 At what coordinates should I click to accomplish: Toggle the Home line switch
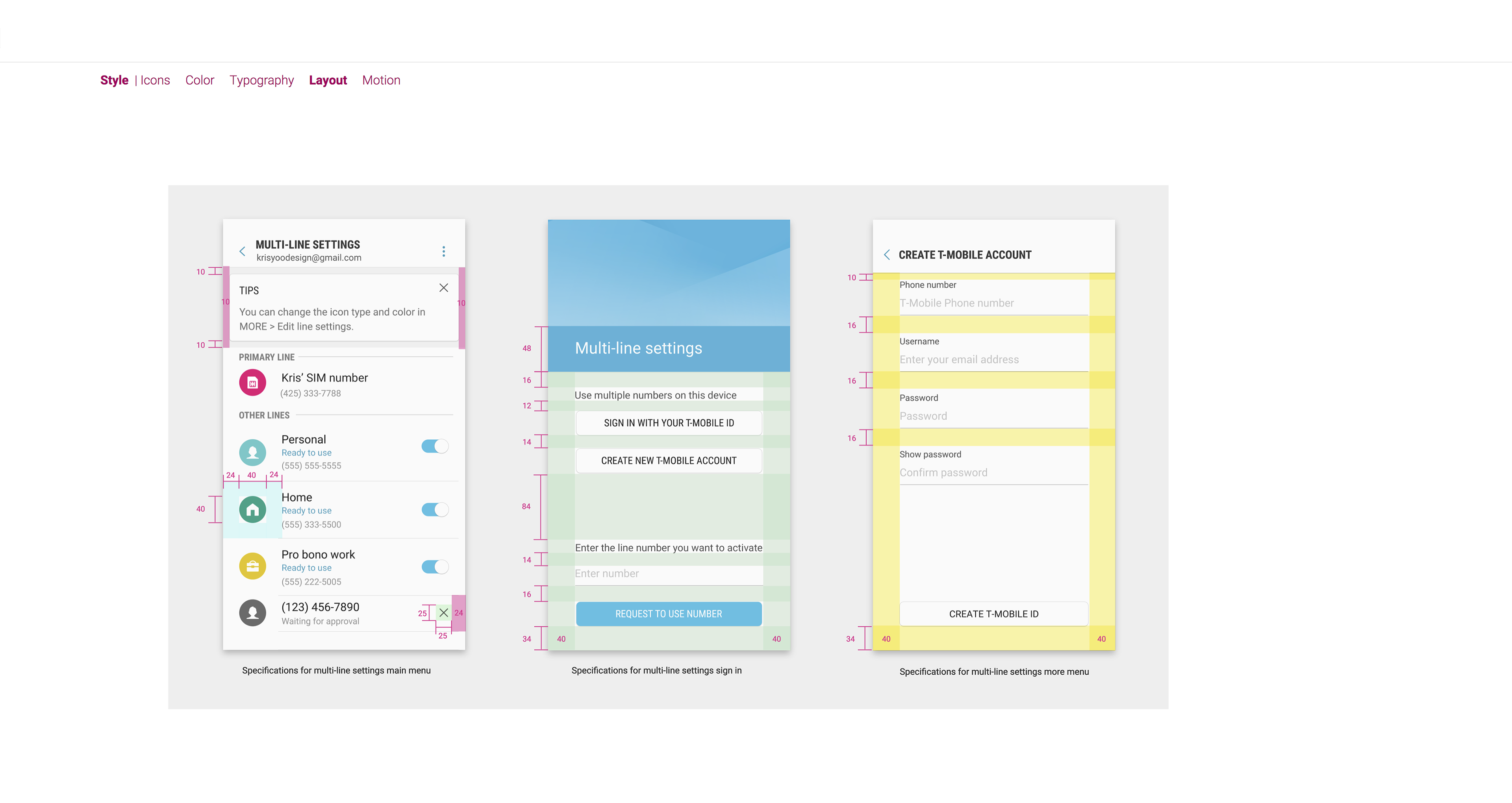435,509
